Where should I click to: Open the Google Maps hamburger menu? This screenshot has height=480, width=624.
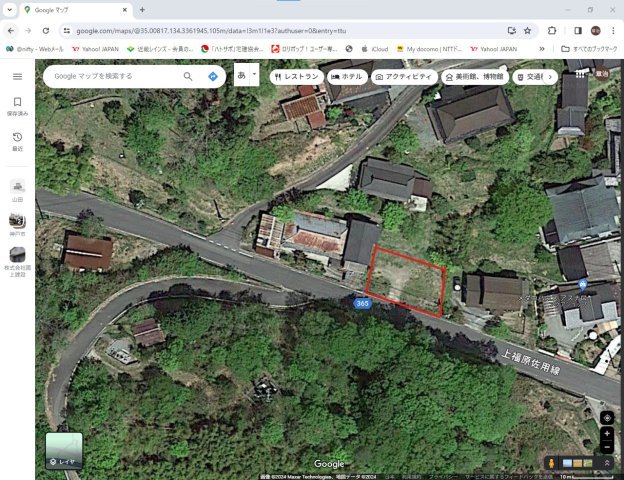coord(17,76)
